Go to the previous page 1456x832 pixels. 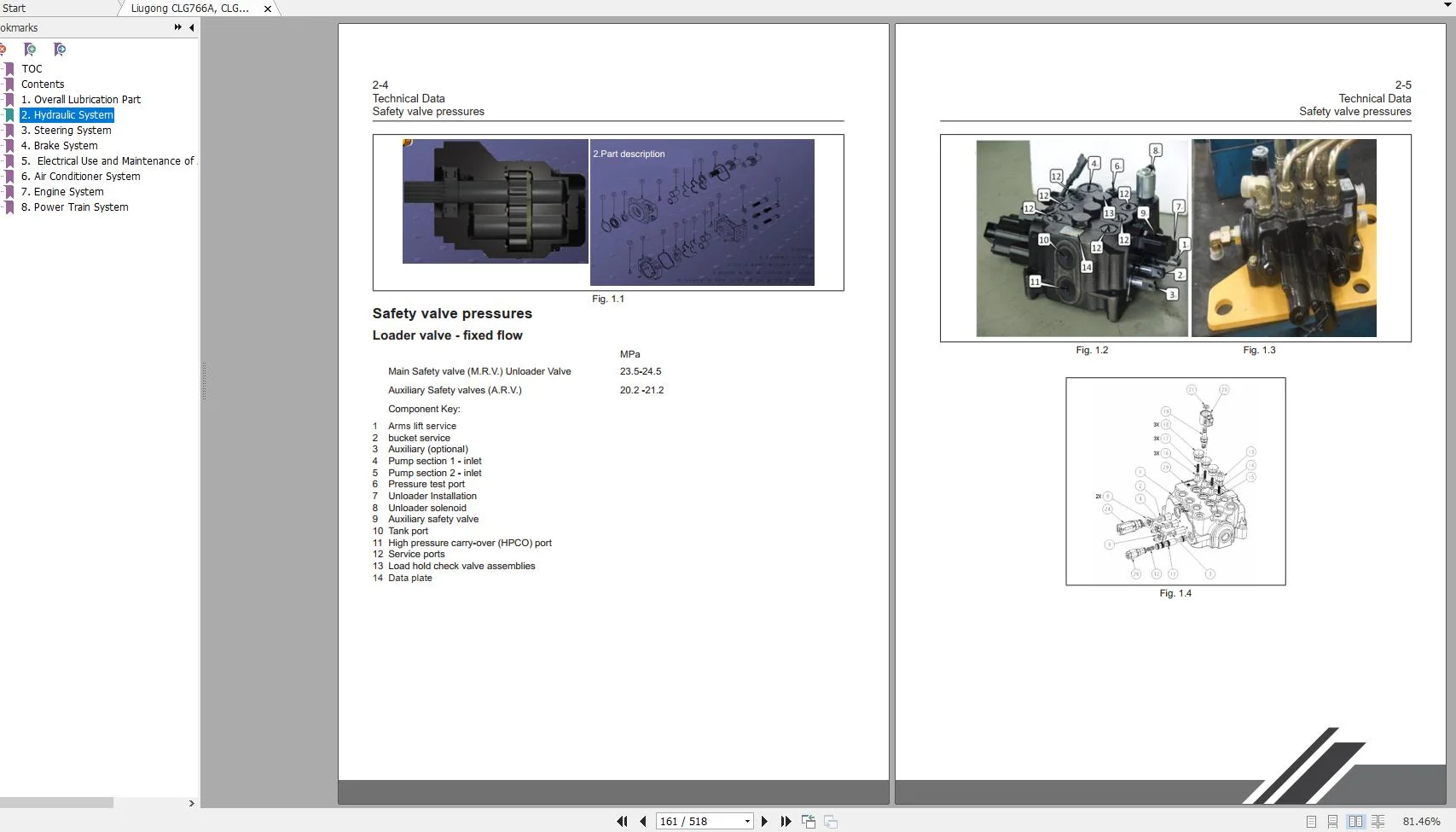coord(642,822)
